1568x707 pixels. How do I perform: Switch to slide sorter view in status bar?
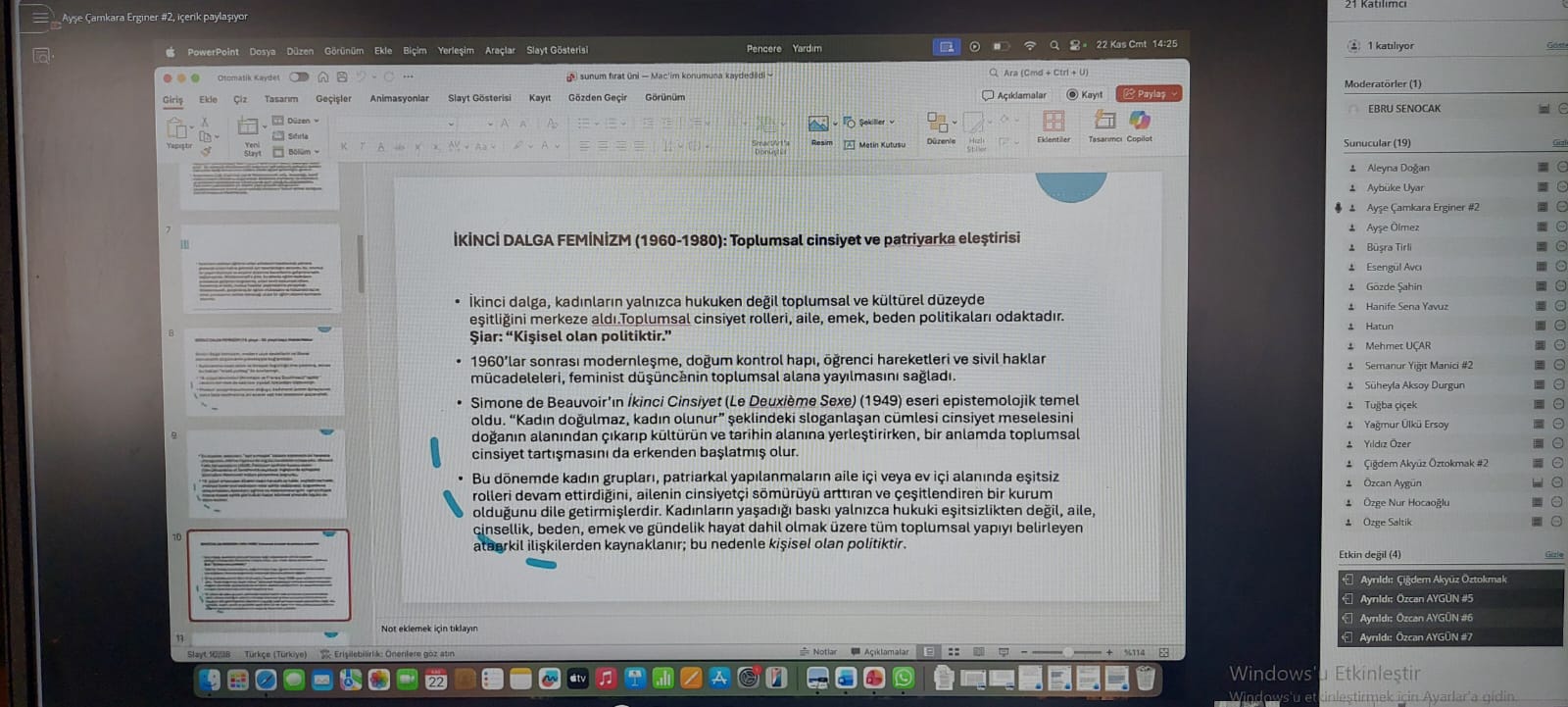pos(954,652)
